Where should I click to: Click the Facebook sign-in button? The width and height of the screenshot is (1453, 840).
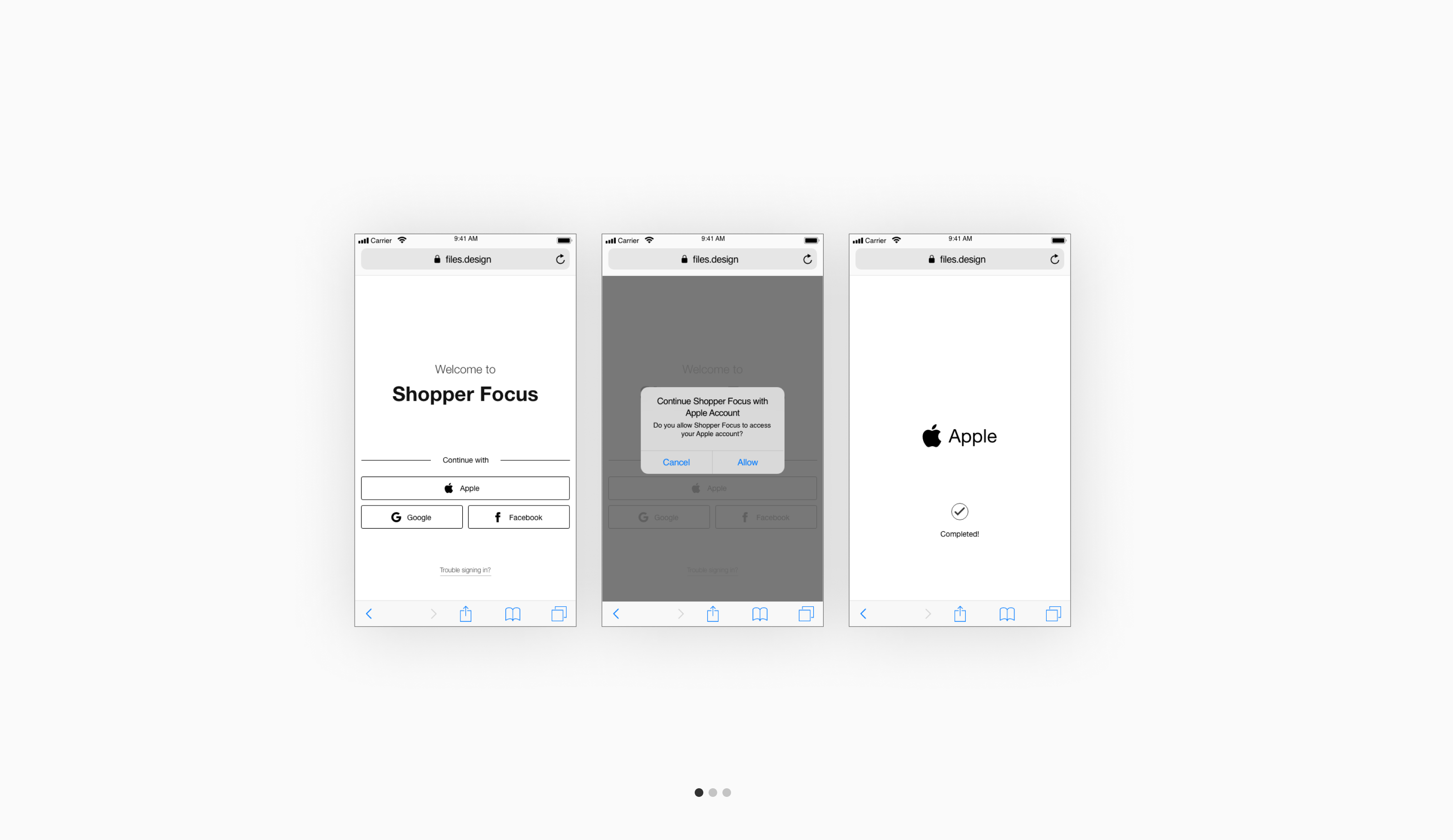pyautogui.click(x=518, y=517)
